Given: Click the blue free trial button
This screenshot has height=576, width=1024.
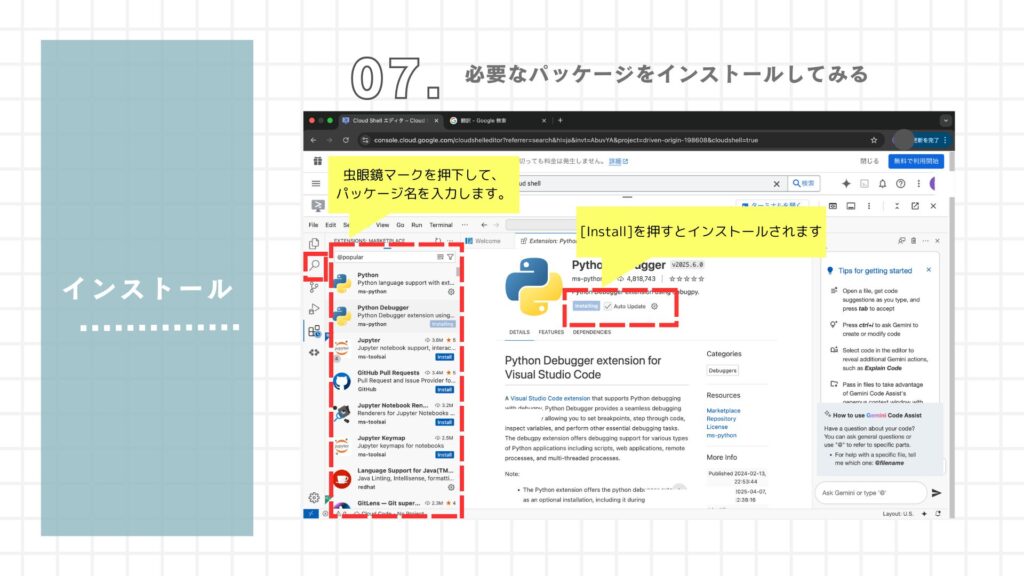Looking at the screenshot, I should pos(916,161).
